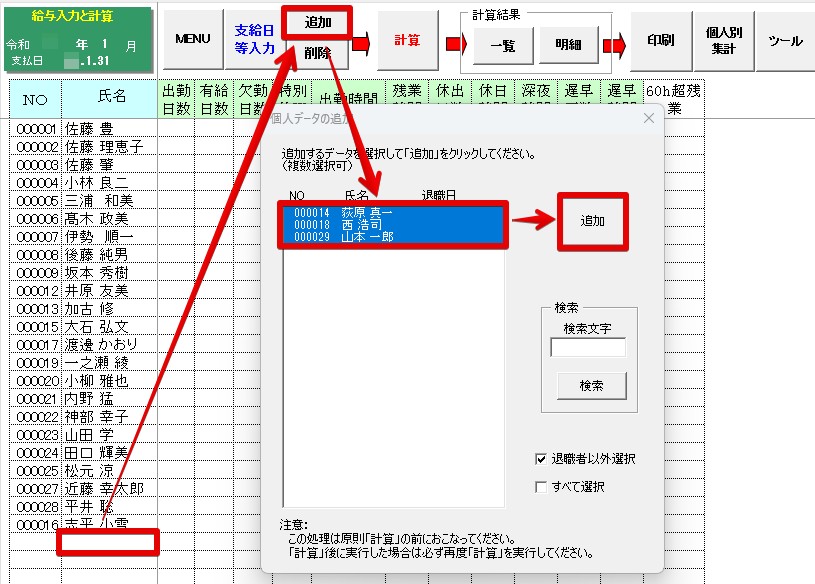The image size is (815, 584).
Task: Select employee row 佐藤 豊
Action: click(x=89, y=128)
